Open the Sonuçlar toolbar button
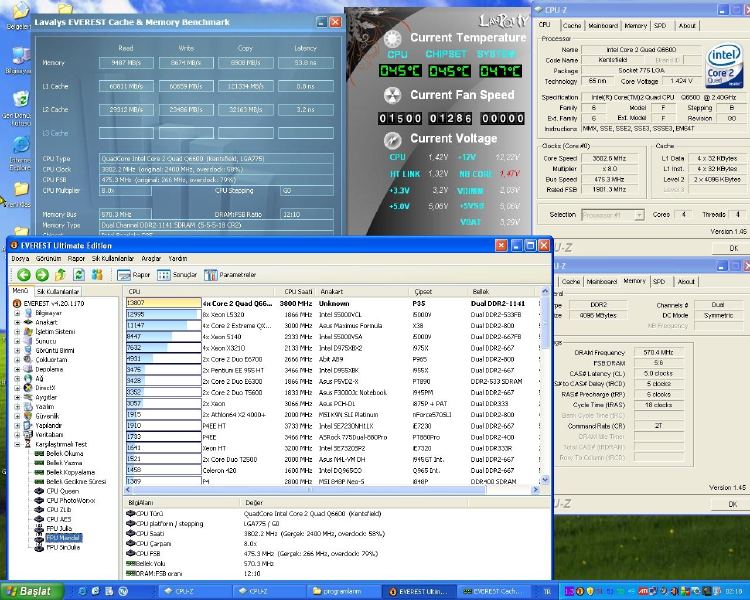This screenshot has height=600, width=750. click(177, 275)
